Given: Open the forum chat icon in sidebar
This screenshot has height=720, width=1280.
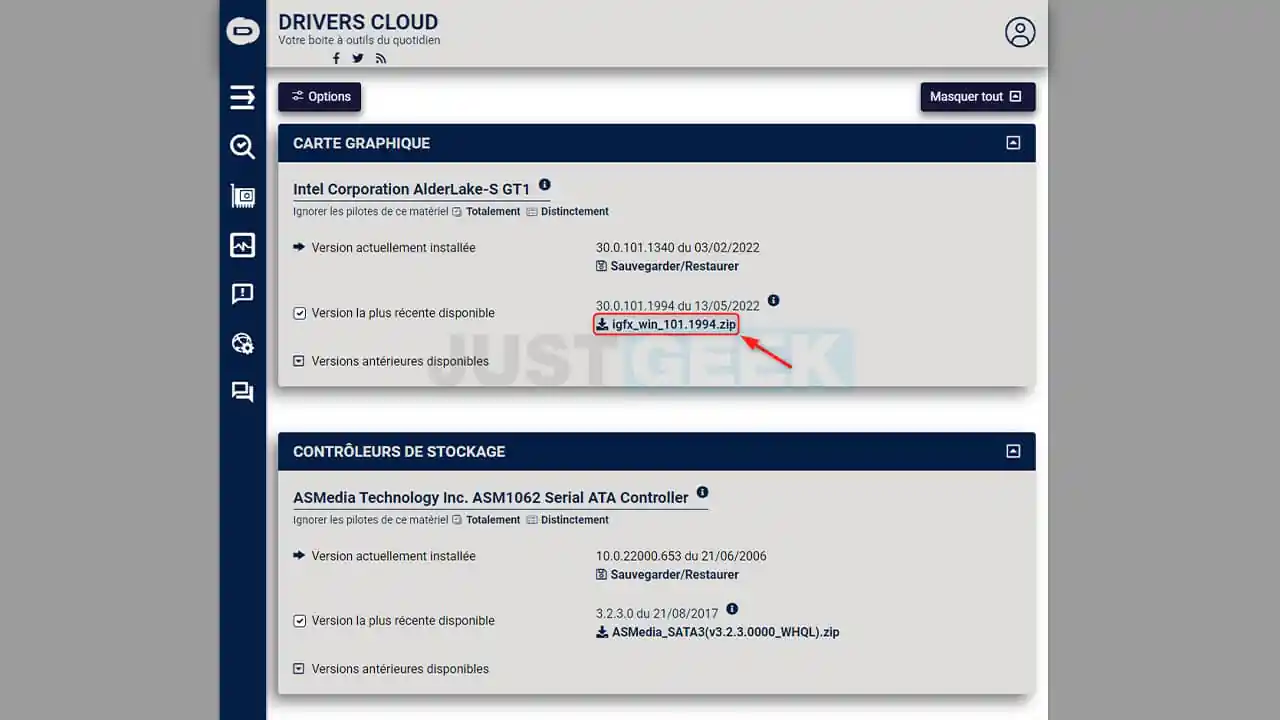Looking at the screenshot, I should click(242, 392).
